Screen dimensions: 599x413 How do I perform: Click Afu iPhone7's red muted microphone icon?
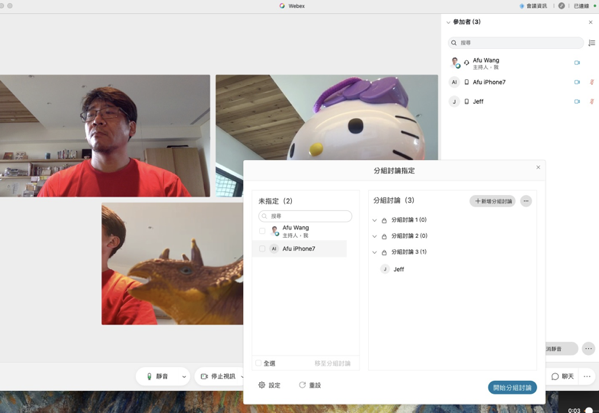click(592, 82)
